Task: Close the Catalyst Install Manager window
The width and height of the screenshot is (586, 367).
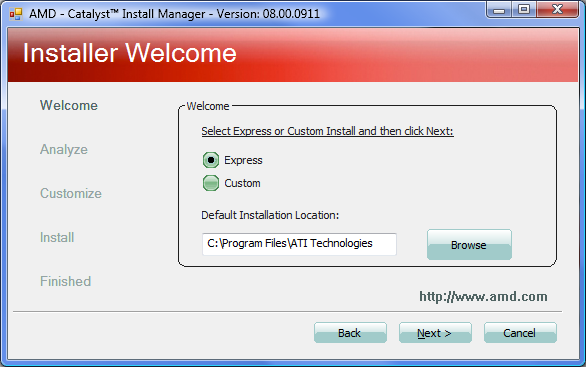Action: [x=557, y=9]
